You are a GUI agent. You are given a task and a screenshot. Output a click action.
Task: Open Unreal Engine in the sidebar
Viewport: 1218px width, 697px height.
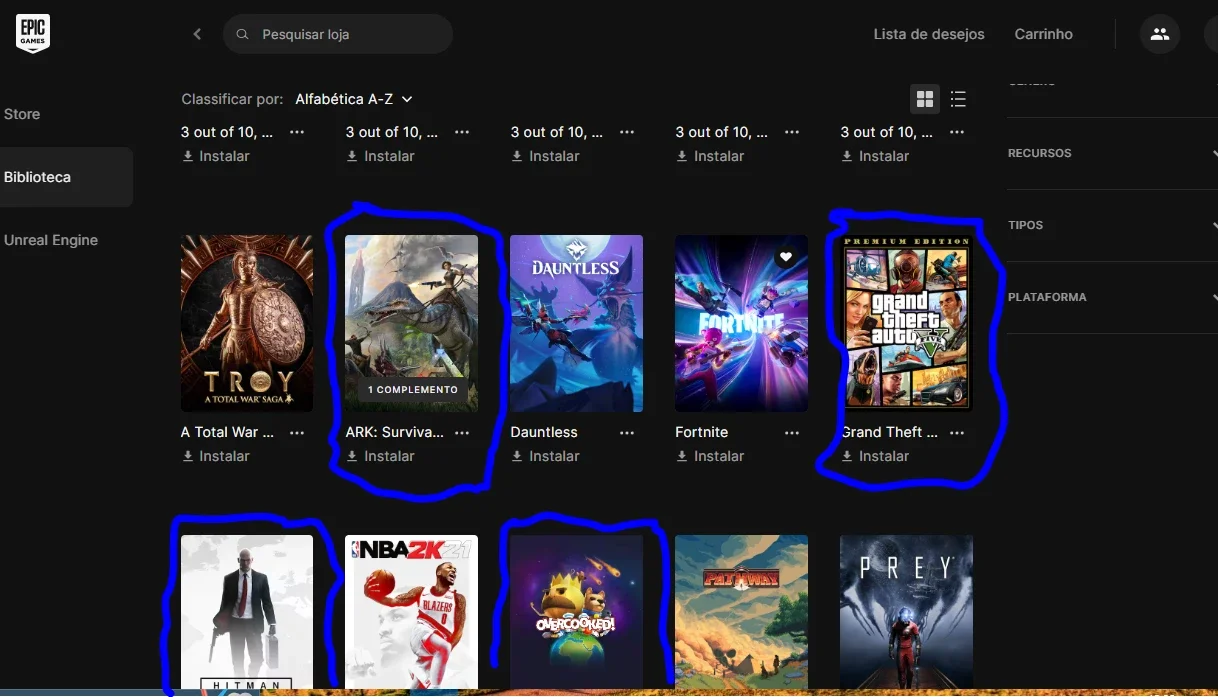pos(51,240)
